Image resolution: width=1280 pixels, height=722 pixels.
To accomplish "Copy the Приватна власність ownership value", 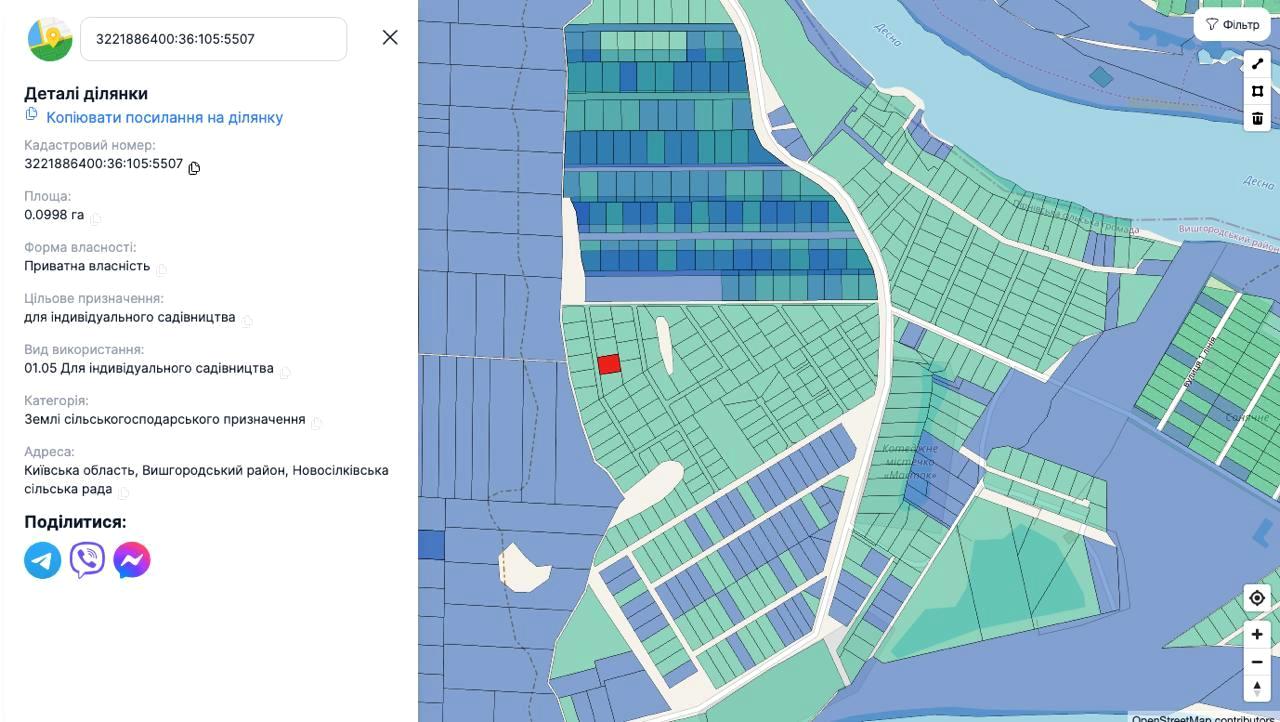I will (x=161, y=269).
